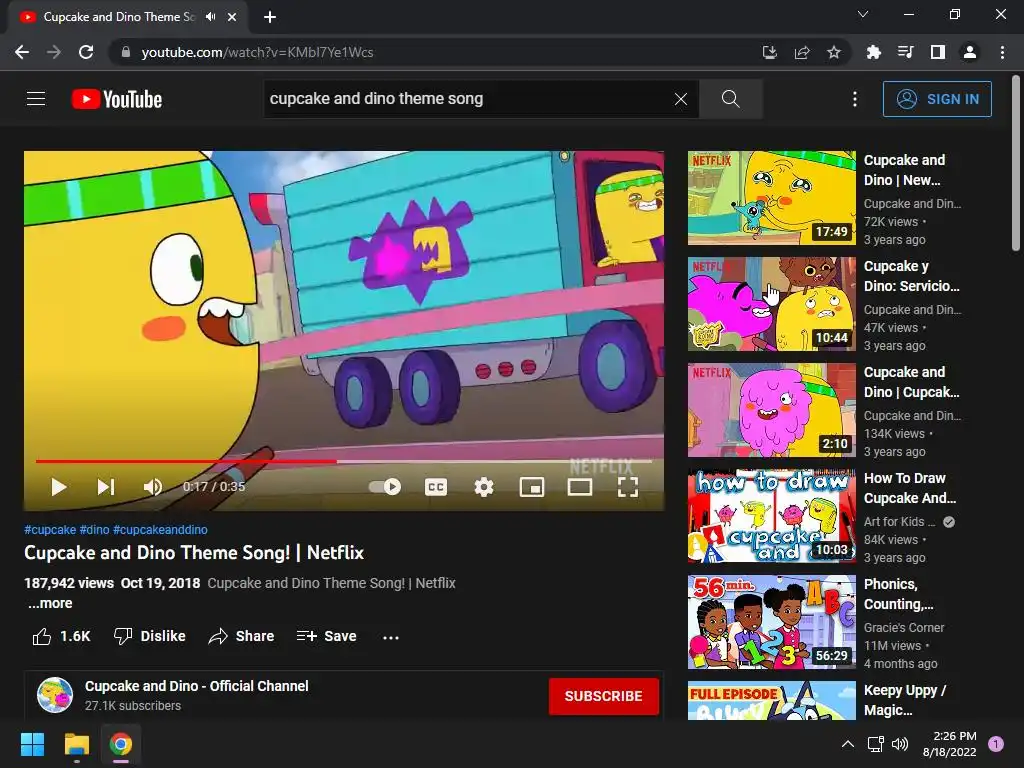This screenshot has height=768, width=1024.
Task: Click the page vertical scrollbar
Action: [1016, 163]
